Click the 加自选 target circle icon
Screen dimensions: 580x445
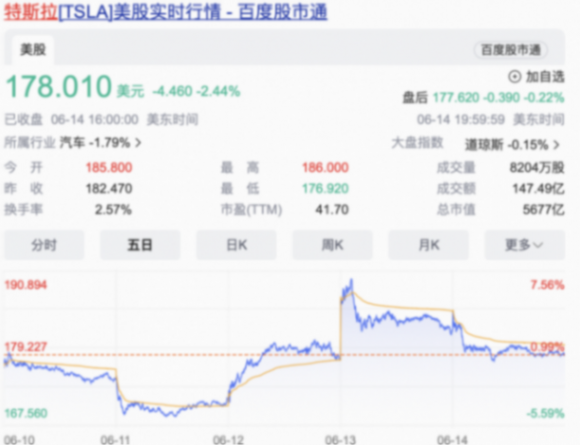coord(515,77)
